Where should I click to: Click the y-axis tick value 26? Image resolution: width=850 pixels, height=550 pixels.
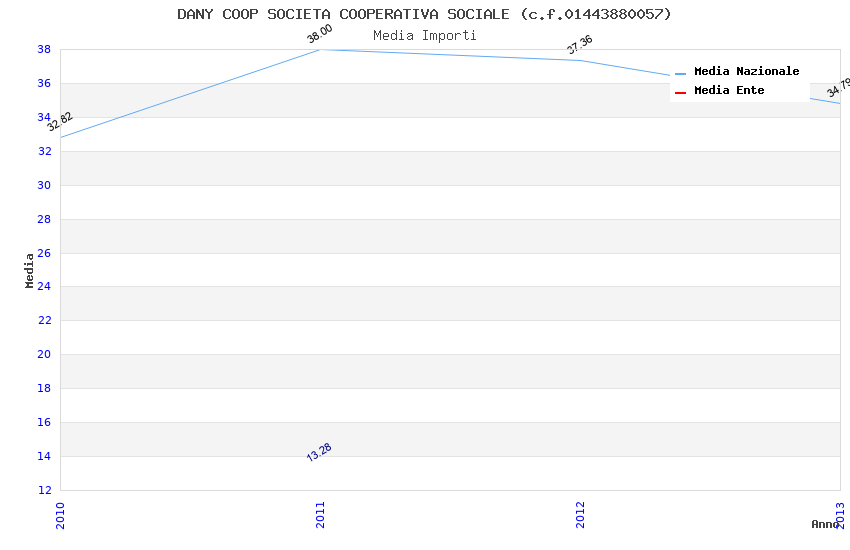click(x=44, y=253)
